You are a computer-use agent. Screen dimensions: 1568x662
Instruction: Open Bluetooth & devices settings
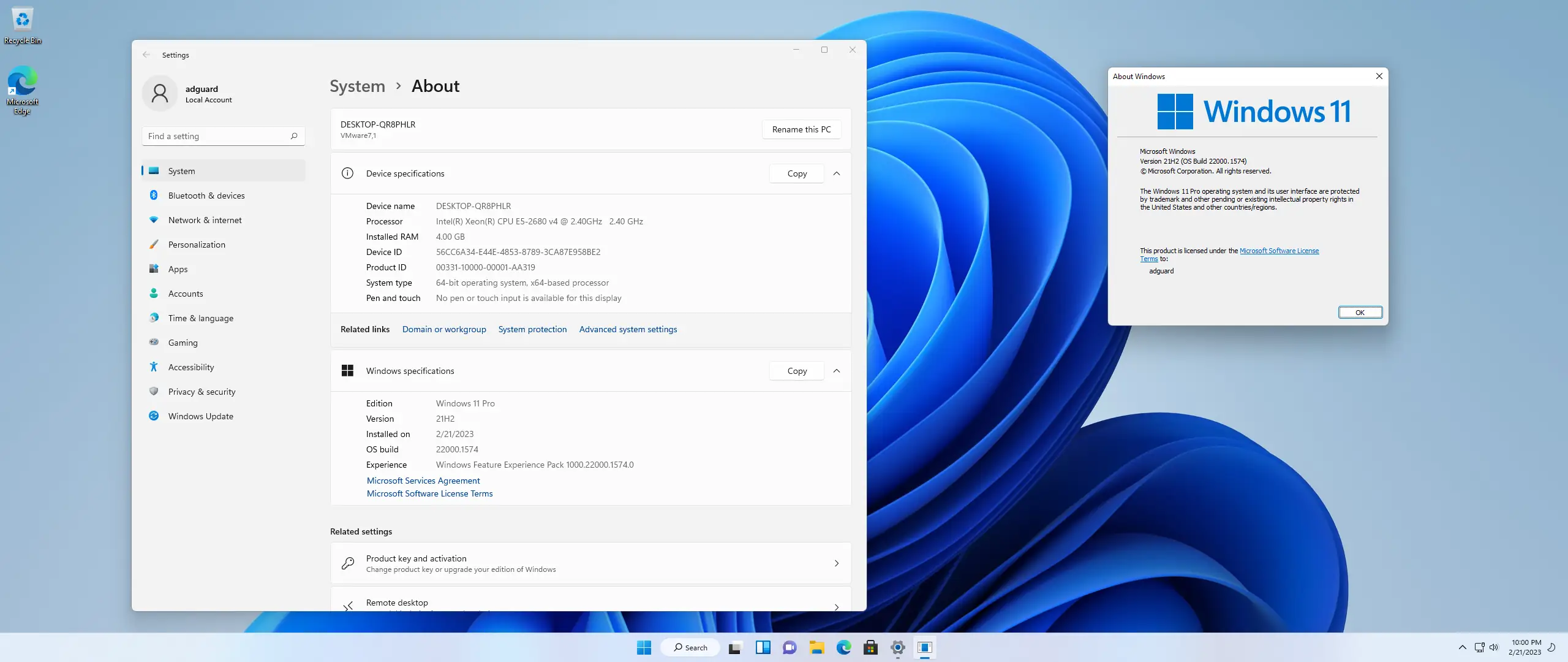pyautogui.click(x=224, y=196)
